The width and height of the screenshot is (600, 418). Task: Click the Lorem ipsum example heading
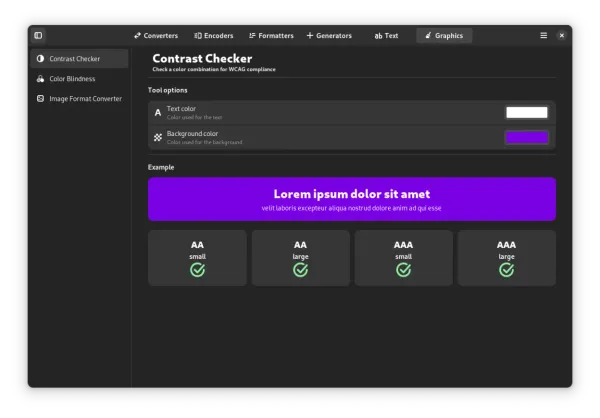point(352,194)
